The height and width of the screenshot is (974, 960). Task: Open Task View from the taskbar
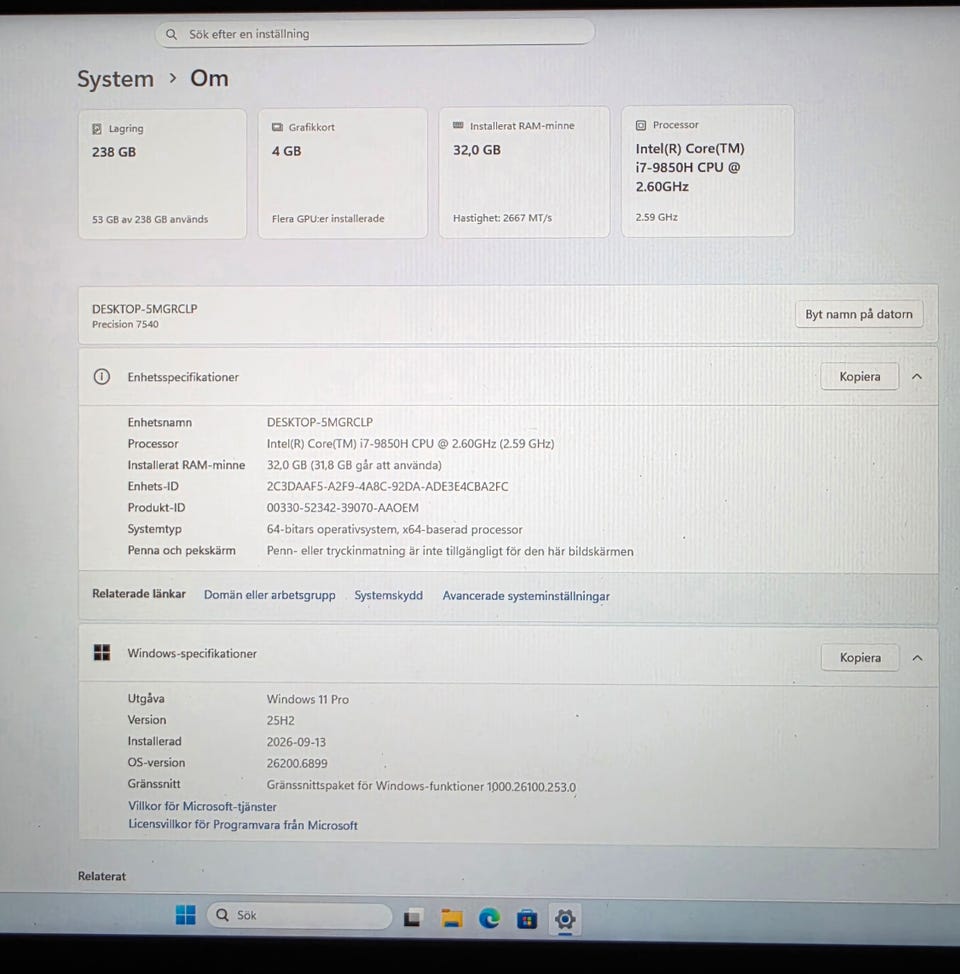(x=413, y=917)
